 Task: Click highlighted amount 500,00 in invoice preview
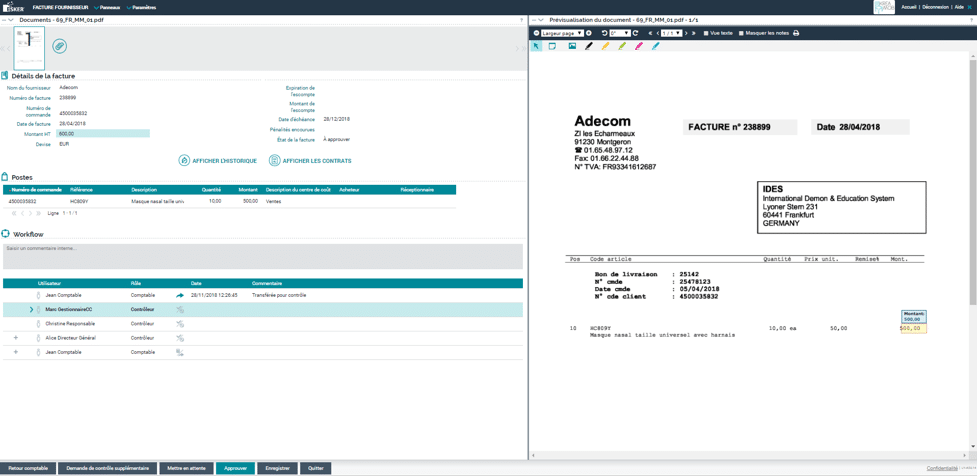point(913,328)
